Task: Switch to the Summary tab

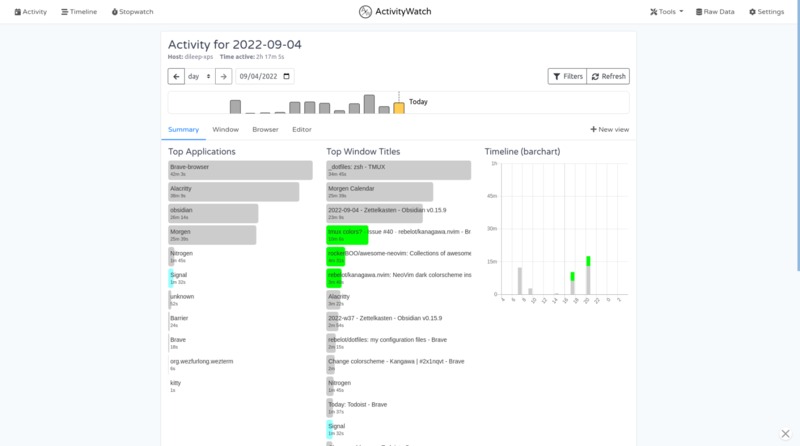Action: pyautogui.click(x=183, y=130)
